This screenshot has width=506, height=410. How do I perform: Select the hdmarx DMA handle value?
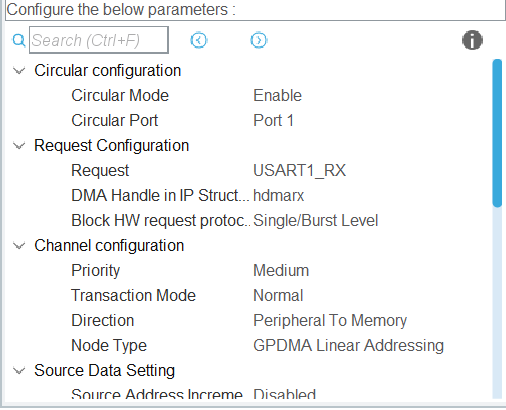pos(278,196)
